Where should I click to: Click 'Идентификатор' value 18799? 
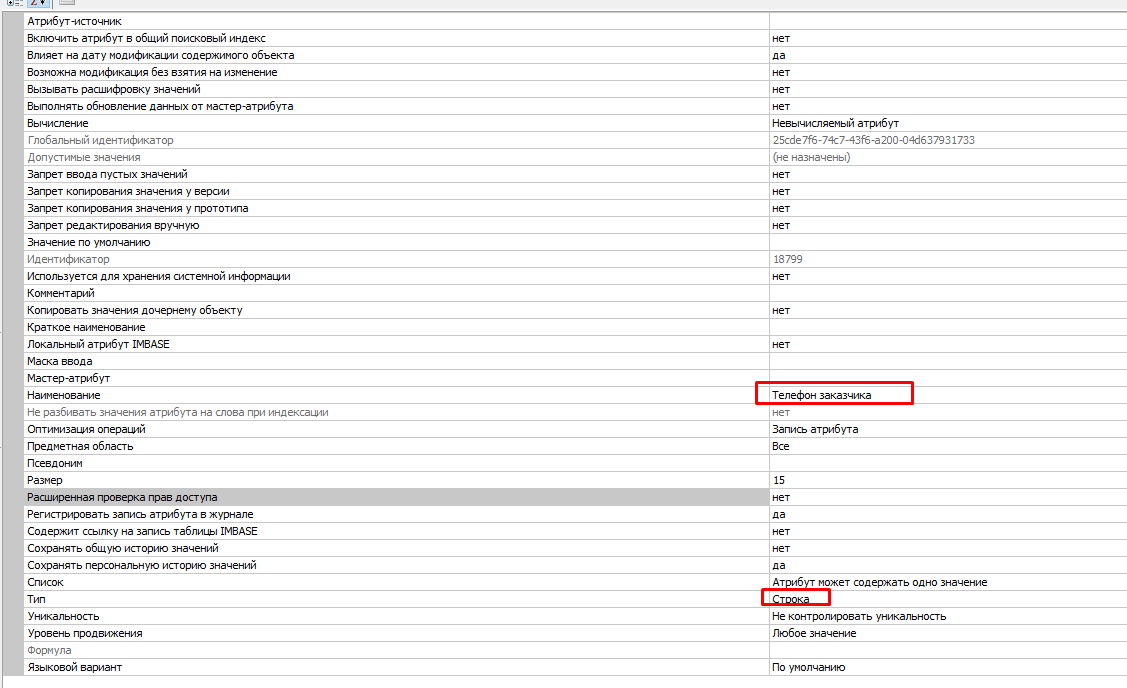pos(787,260)
